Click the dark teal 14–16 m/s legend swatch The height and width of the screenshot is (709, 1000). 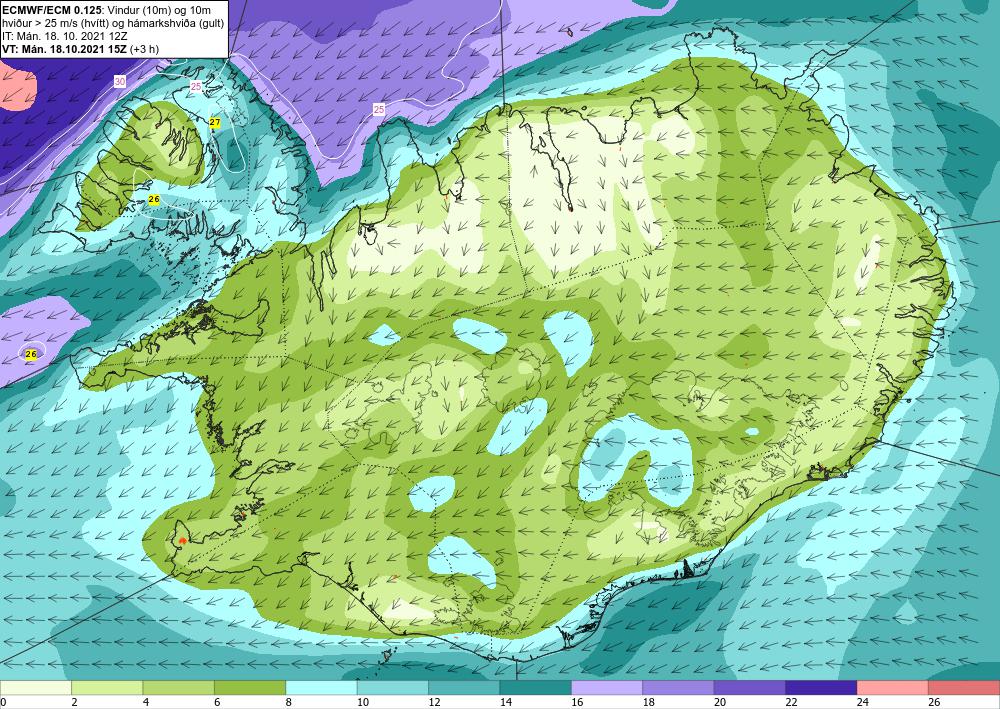[536, 687]
